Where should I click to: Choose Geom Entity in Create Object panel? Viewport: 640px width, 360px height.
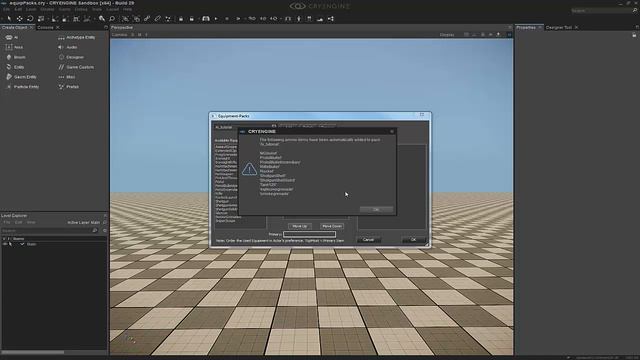(x=21, y=77)
